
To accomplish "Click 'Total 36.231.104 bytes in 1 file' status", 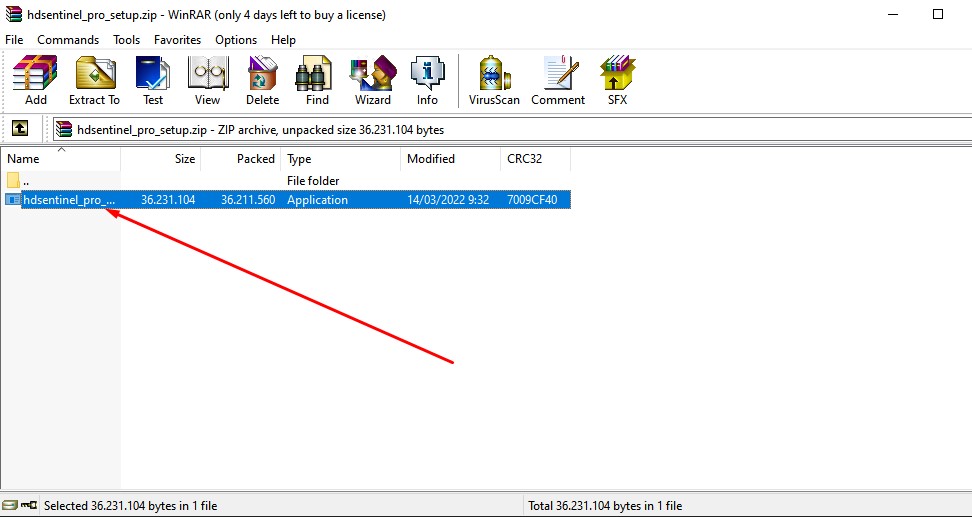I will tap(605, 506).
